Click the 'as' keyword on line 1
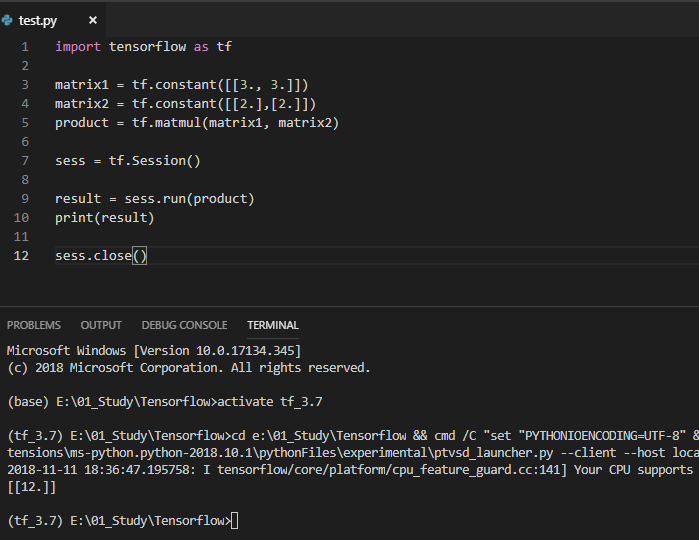 [x=201, y=47]
